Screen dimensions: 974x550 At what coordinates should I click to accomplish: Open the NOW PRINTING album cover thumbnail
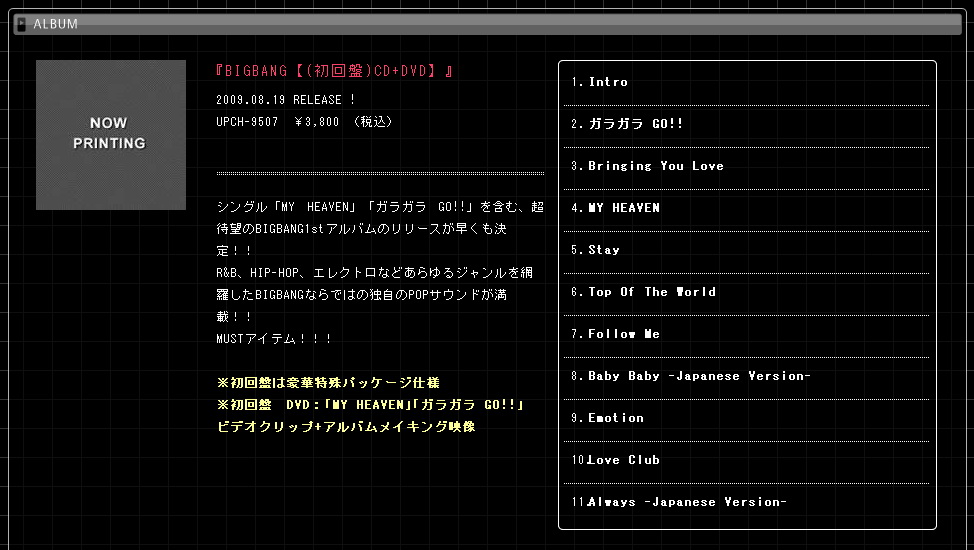[x=111, y=135]
